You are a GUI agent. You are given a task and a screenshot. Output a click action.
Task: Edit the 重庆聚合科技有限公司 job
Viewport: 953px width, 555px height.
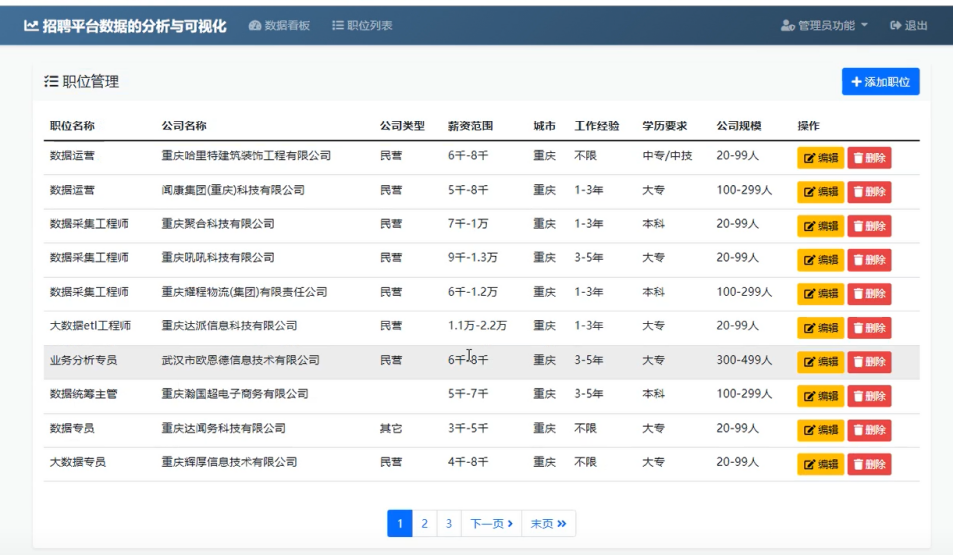click(821, 226)
